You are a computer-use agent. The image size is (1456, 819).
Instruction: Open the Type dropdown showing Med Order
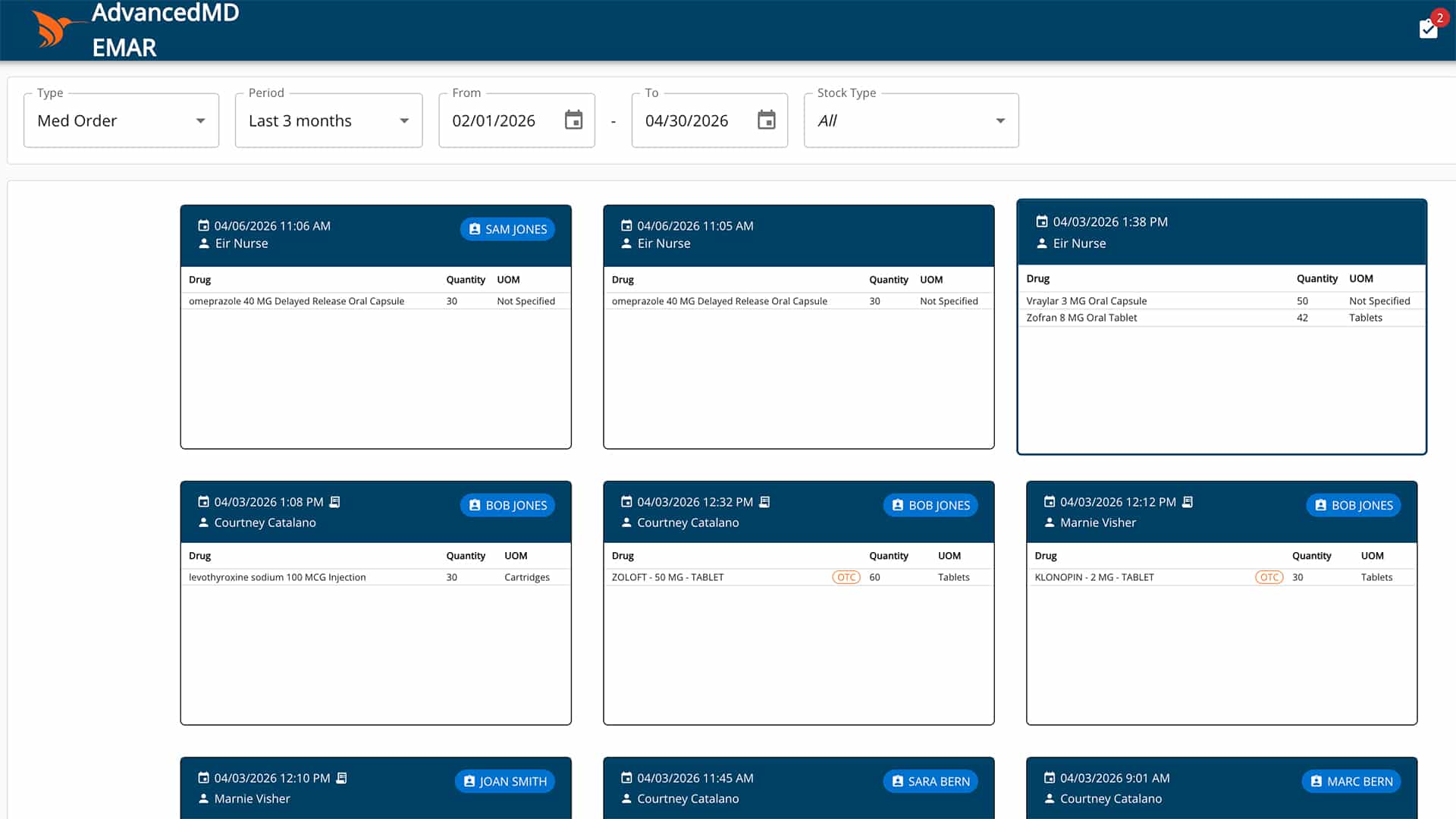121,121
